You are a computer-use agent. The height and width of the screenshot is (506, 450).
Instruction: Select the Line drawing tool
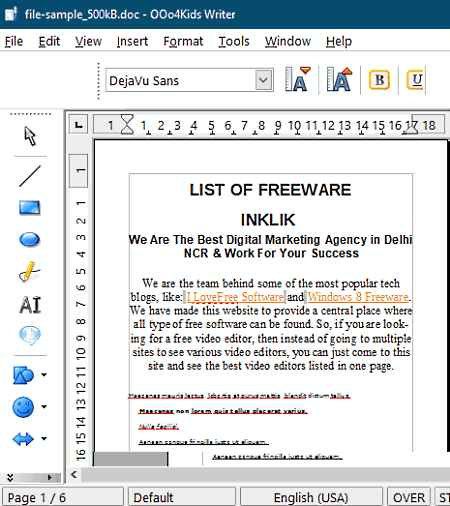(30, 176)
